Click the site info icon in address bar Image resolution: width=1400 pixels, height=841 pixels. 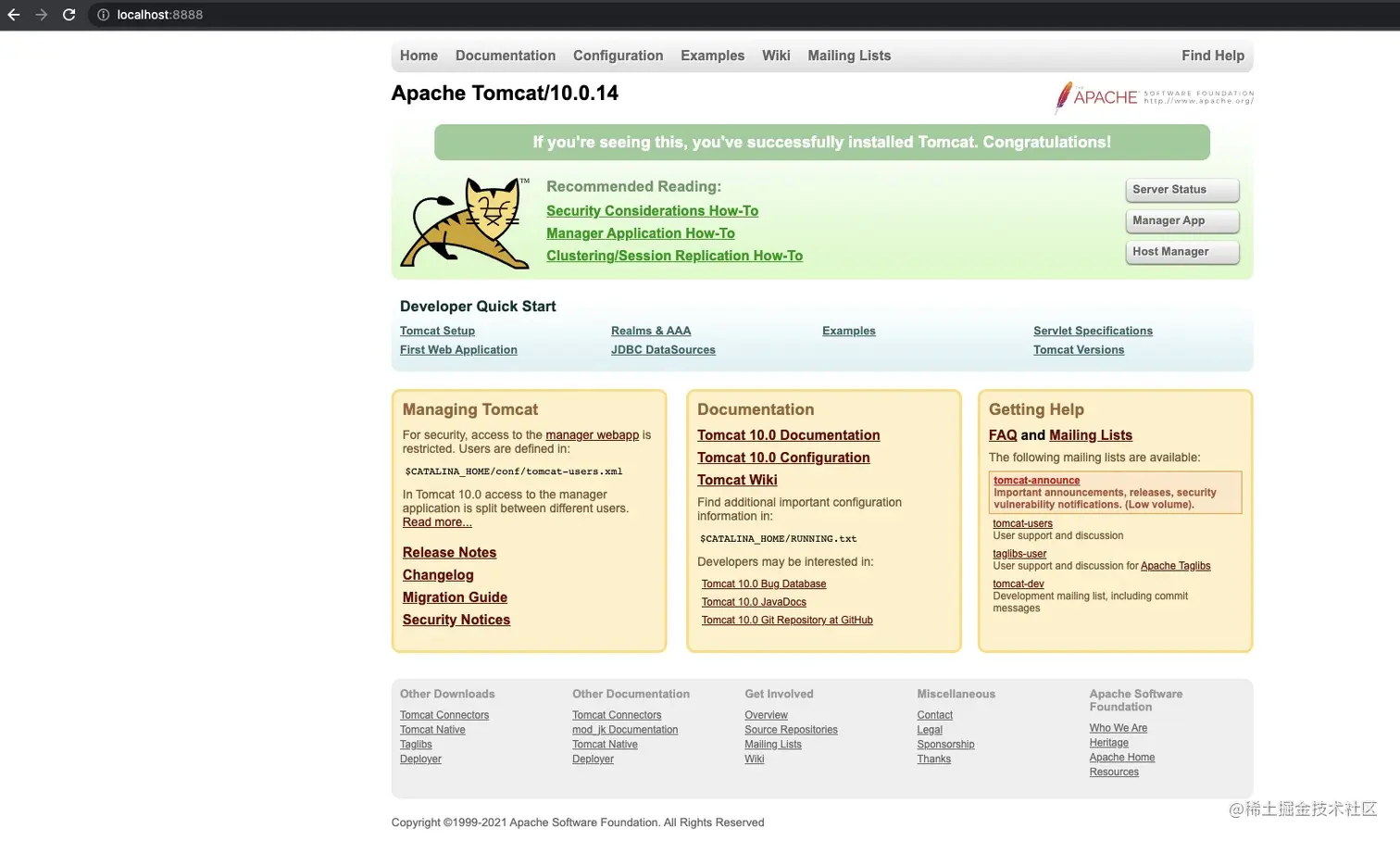click(x=104, y=15)
